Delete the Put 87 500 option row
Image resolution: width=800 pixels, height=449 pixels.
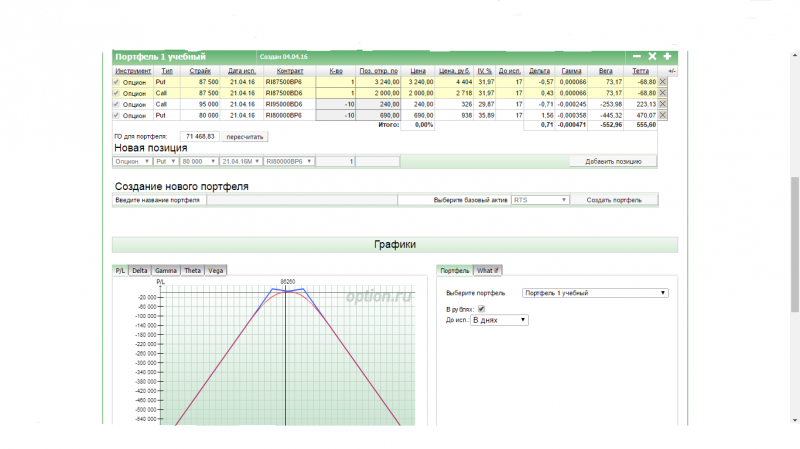click(662, 82)
